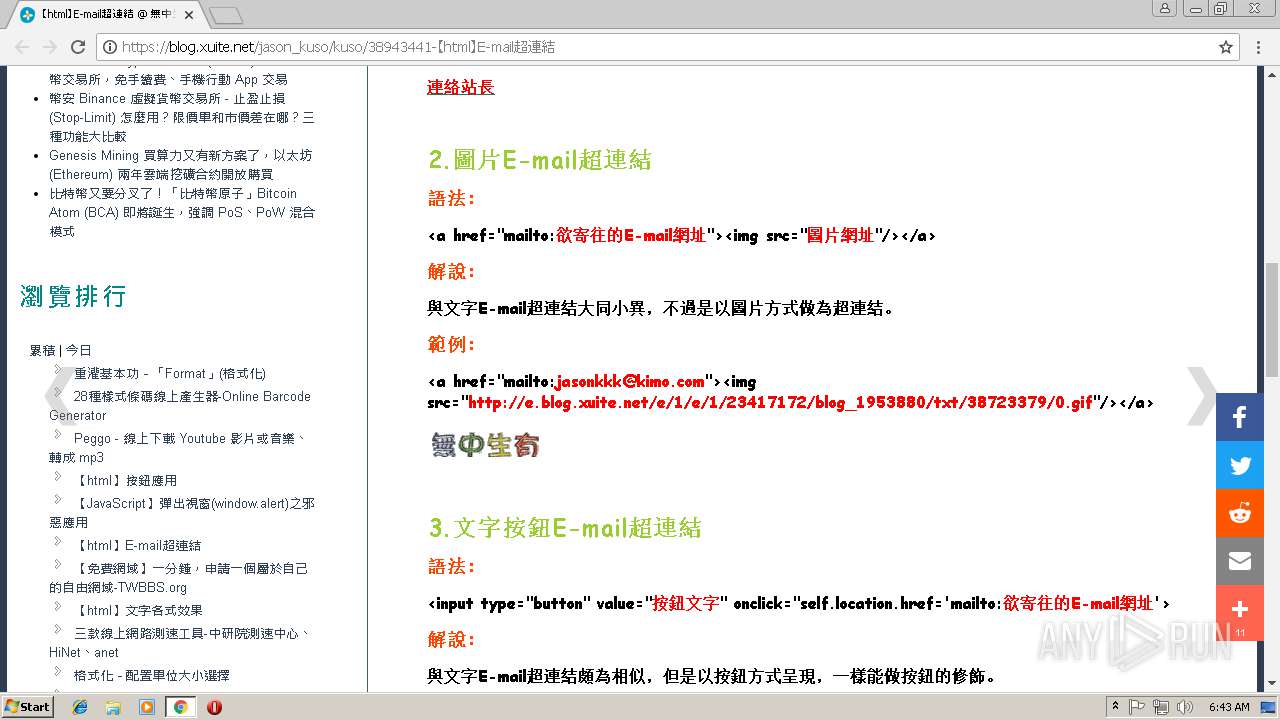View site information icon in address bar
Viewport: 1280px width, 720px height.
tap(110, 47)
